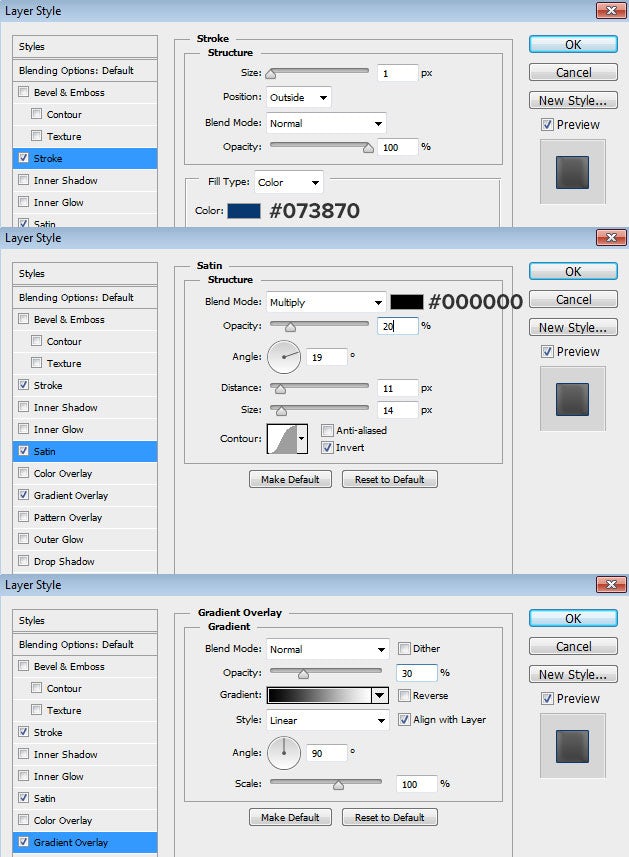
Task: Uncheck Align with Layer
Action: tap(404, 719)
